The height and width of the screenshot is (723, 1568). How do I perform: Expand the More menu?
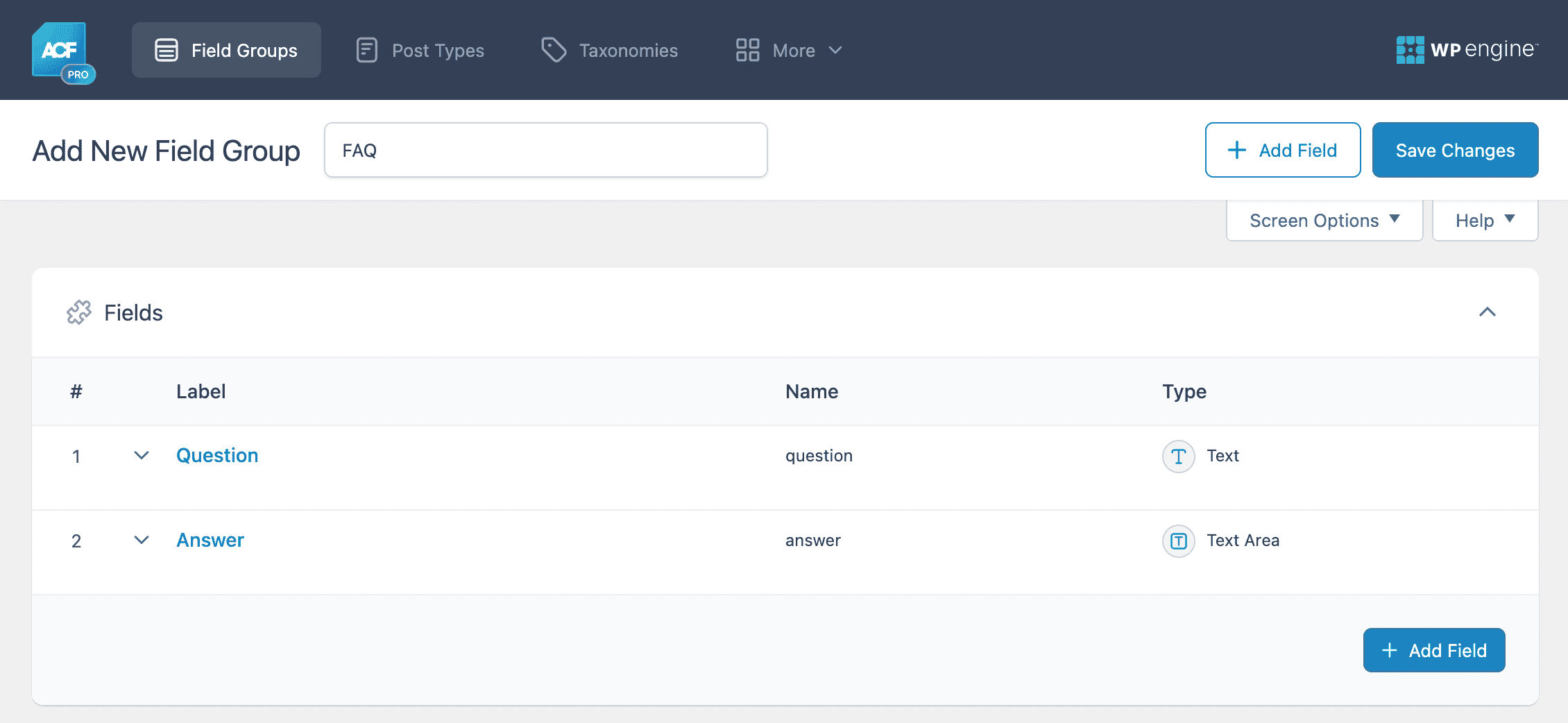(789, 50)
